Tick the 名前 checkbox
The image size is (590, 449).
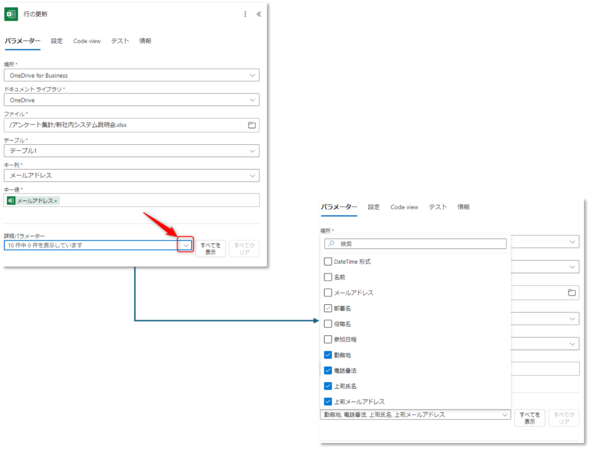pos(328,277)
